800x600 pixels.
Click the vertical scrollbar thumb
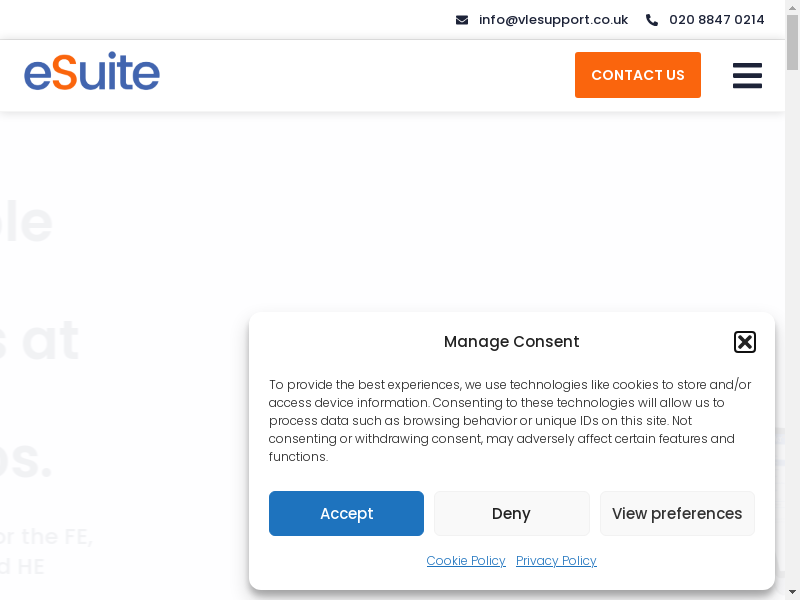pos(793,40)
